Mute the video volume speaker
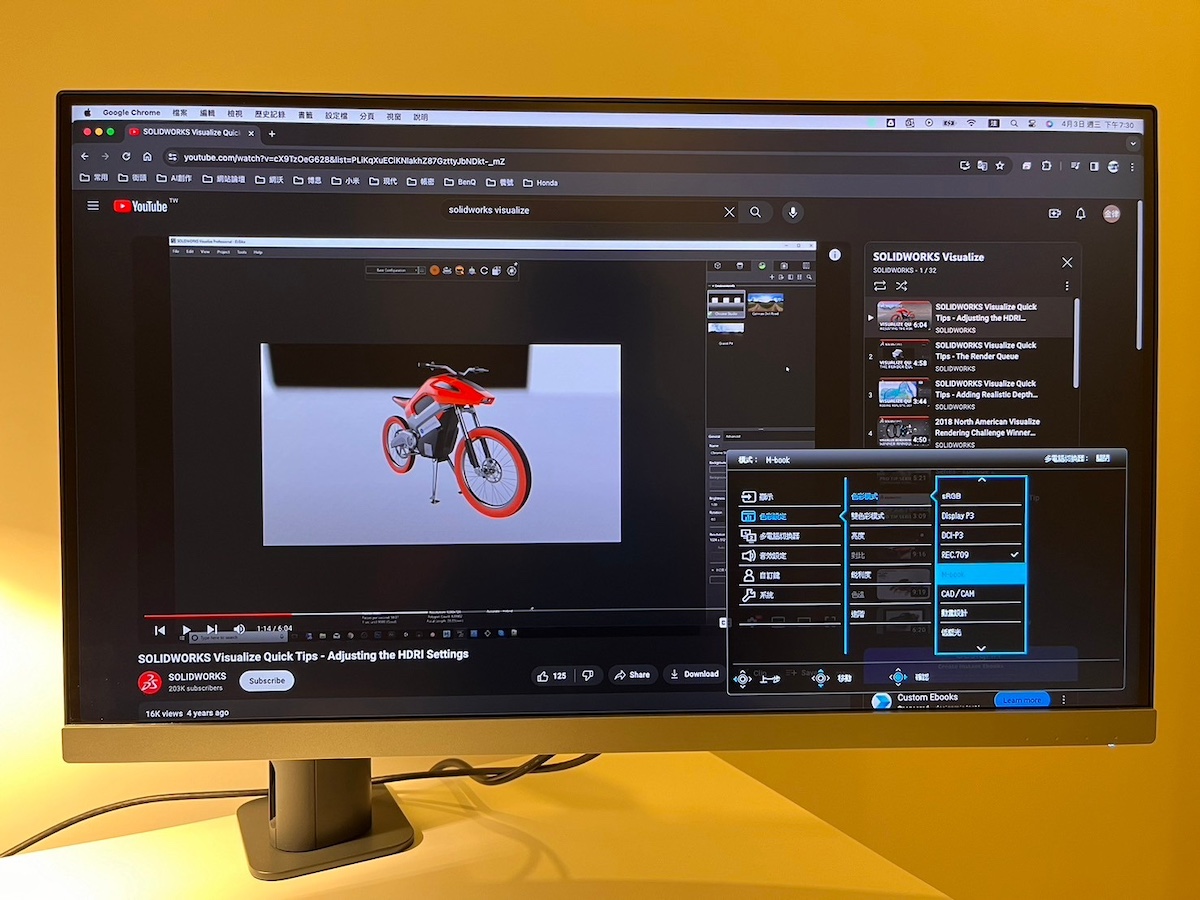The image size is (1200, 900). (x=239, y=629)
